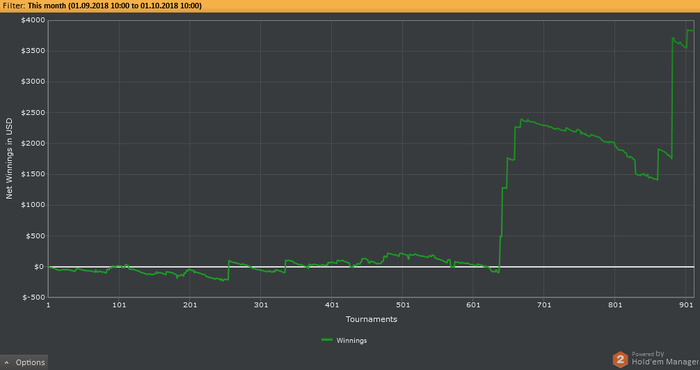
Task: Click the $0 y-axis label
Action: pyautogui.click(x=39, y=267)
